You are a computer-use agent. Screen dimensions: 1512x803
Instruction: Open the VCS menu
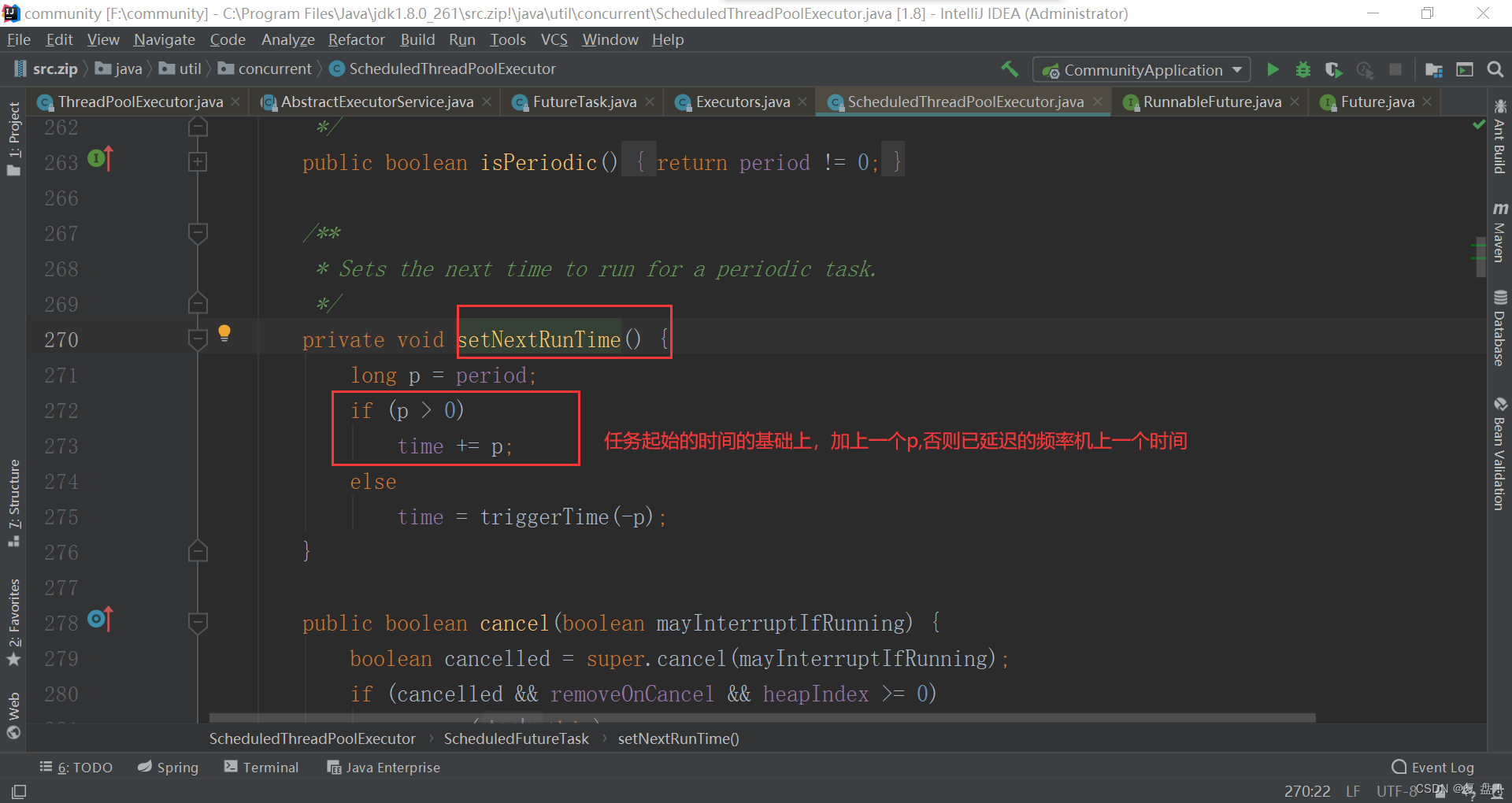554,39
